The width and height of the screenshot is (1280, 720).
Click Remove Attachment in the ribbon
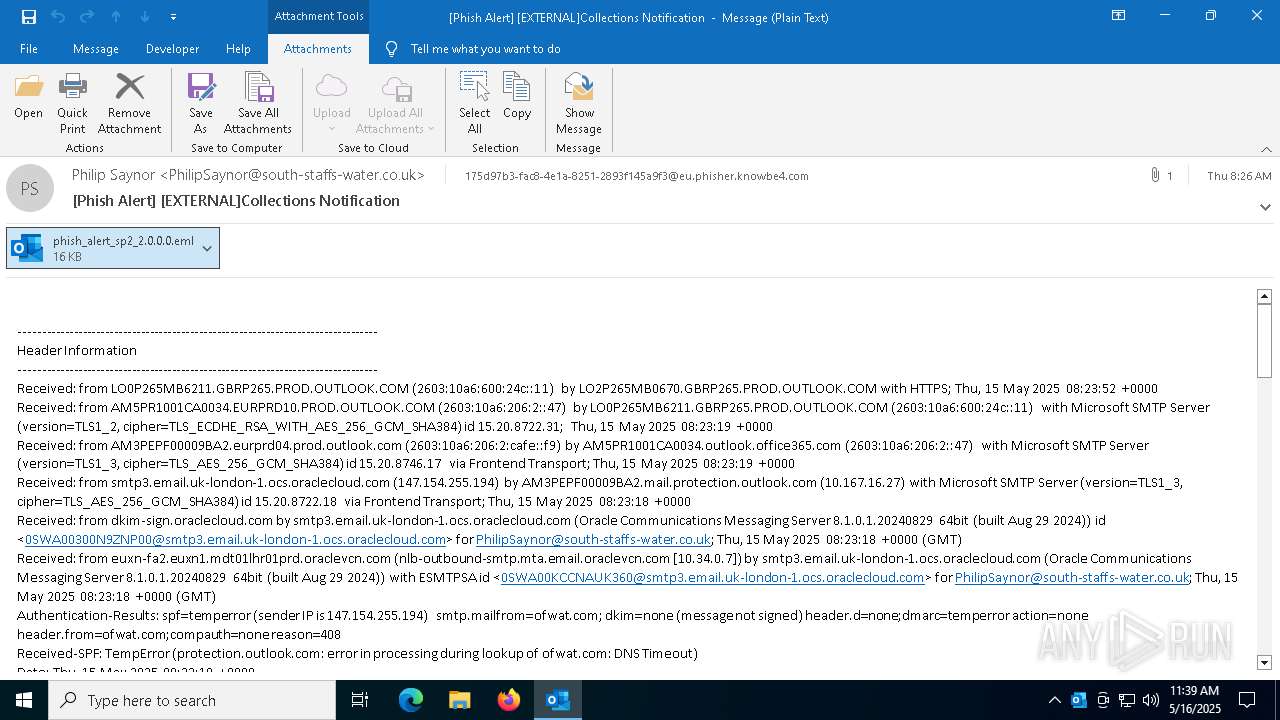pos(129,104)
